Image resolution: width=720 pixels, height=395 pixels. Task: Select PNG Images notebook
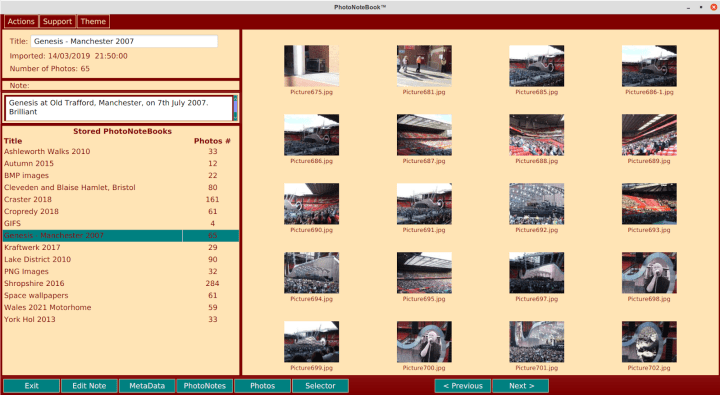coord(121,271)
